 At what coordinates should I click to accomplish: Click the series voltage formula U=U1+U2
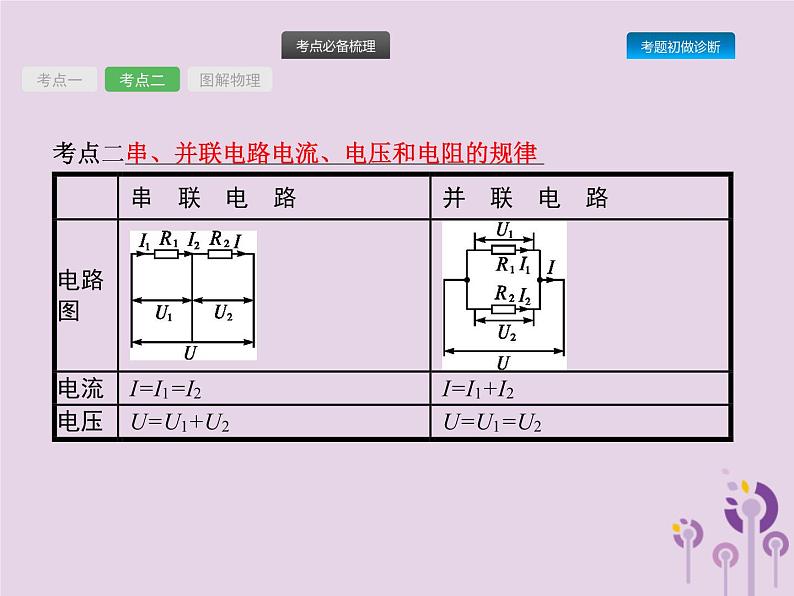click(x=181, y=423)
